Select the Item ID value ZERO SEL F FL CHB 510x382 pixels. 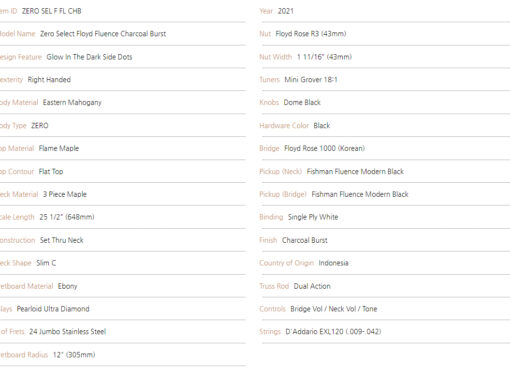(52, 11)
